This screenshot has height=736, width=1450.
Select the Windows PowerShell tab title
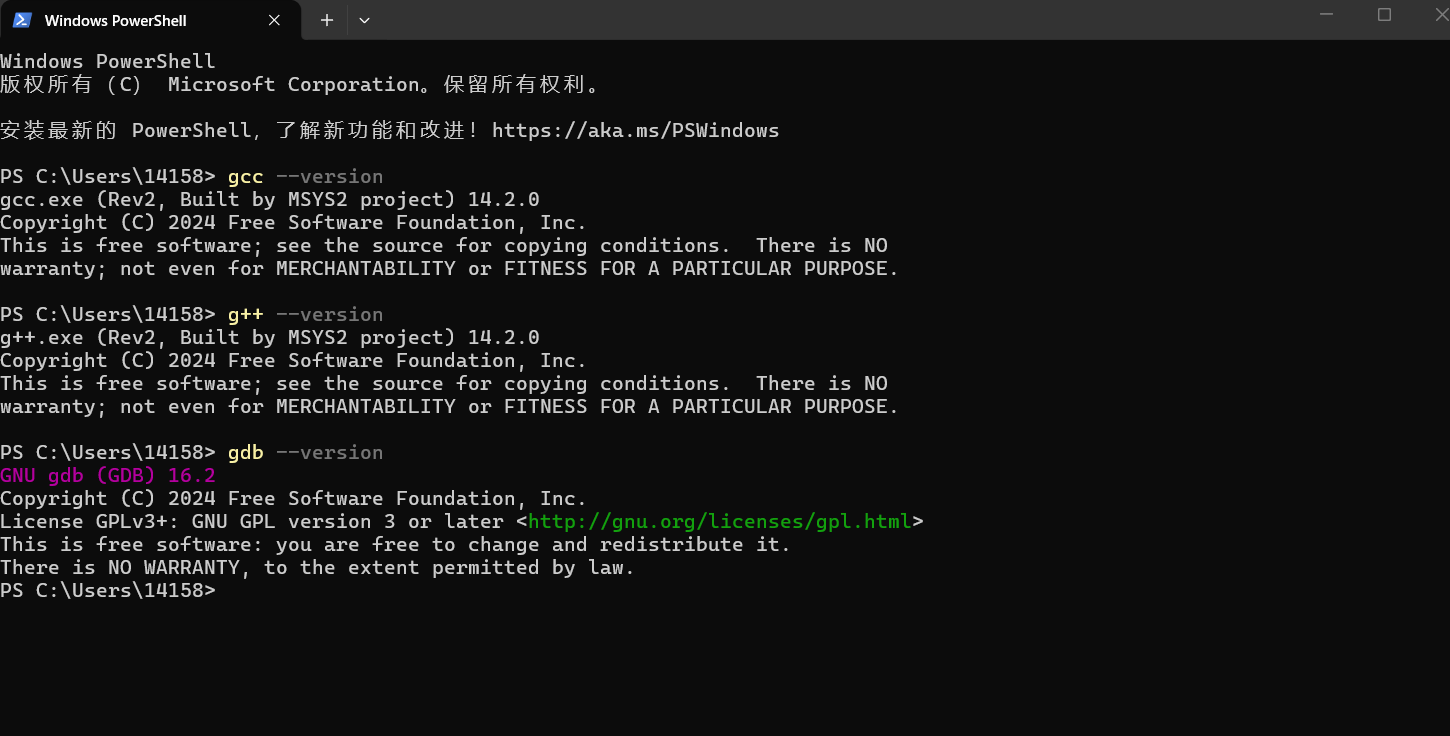pyautogui.click(x=115, y=20)
